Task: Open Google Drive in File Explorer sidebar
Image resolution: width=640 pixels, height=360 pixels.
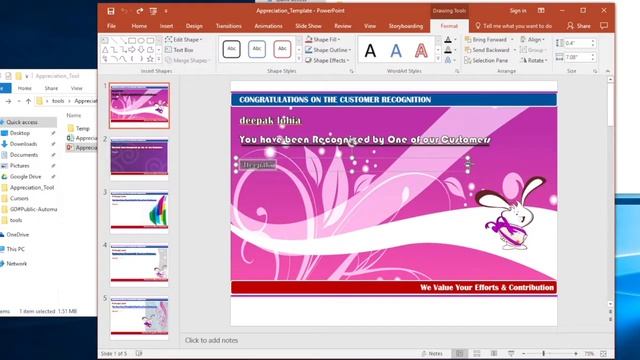Action: coord(25,177)
